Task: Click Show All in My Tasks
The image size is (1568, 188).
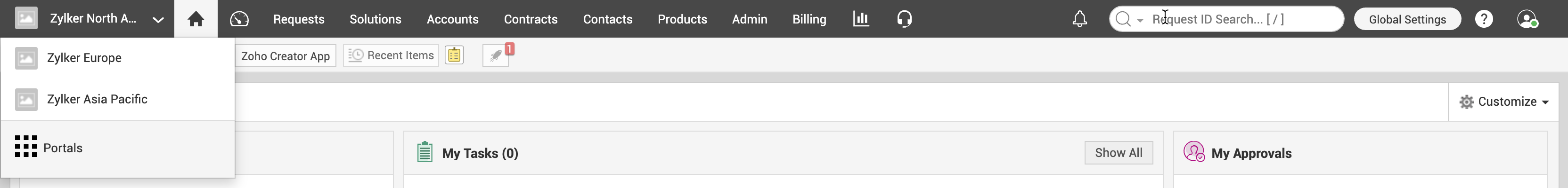Action: (1118, 153)
